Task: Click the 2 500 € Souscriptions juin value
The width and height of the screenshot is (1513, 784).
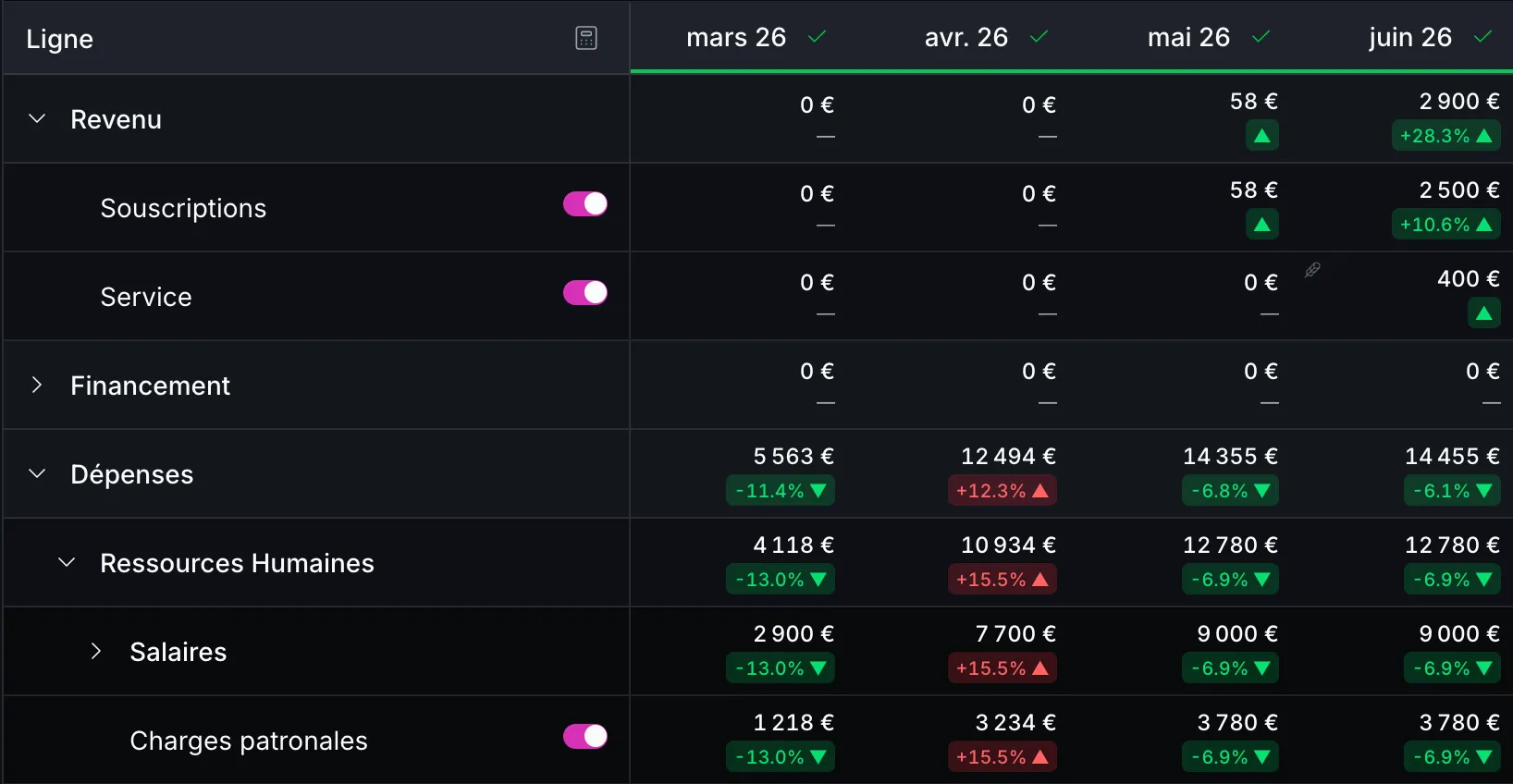Action: pyautogui.click(x=1459, y=190)
